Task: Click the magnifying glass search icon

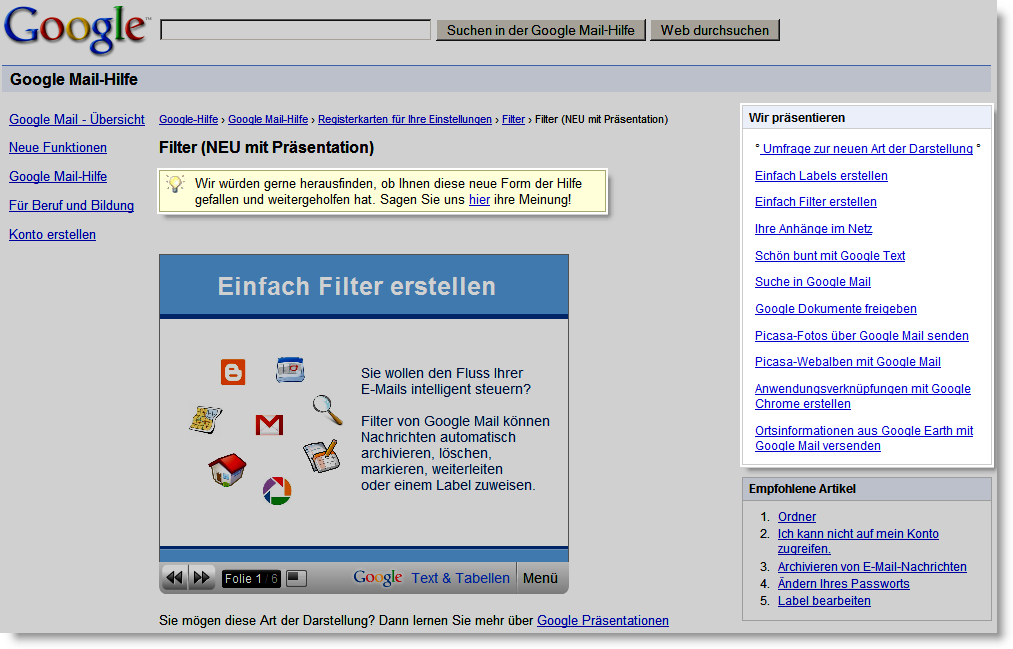Action: (328, 409)
